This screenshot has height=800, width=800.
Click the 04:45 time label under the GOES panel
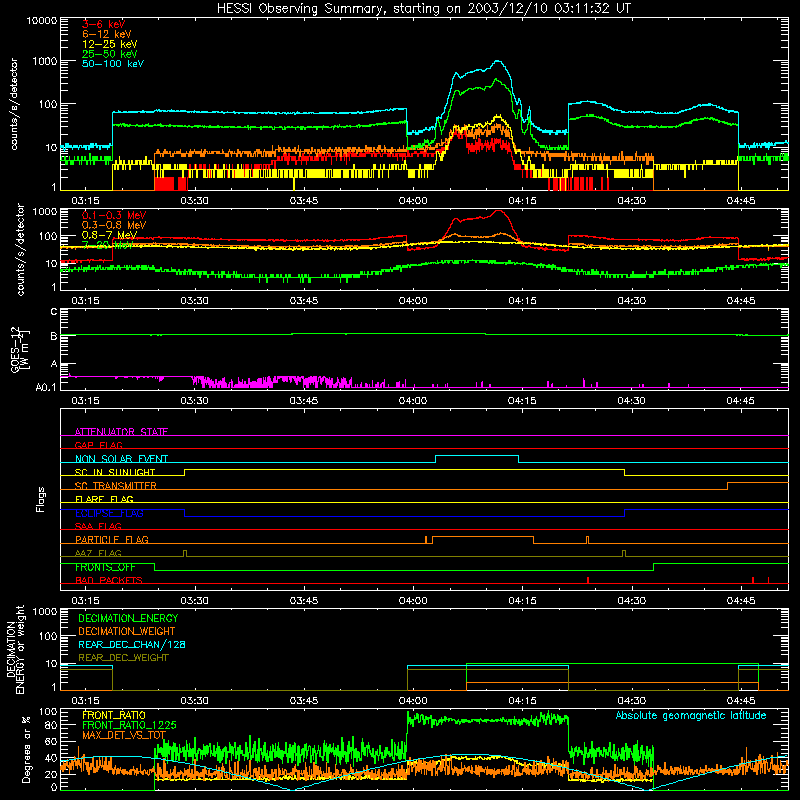(x=740, y=401)
